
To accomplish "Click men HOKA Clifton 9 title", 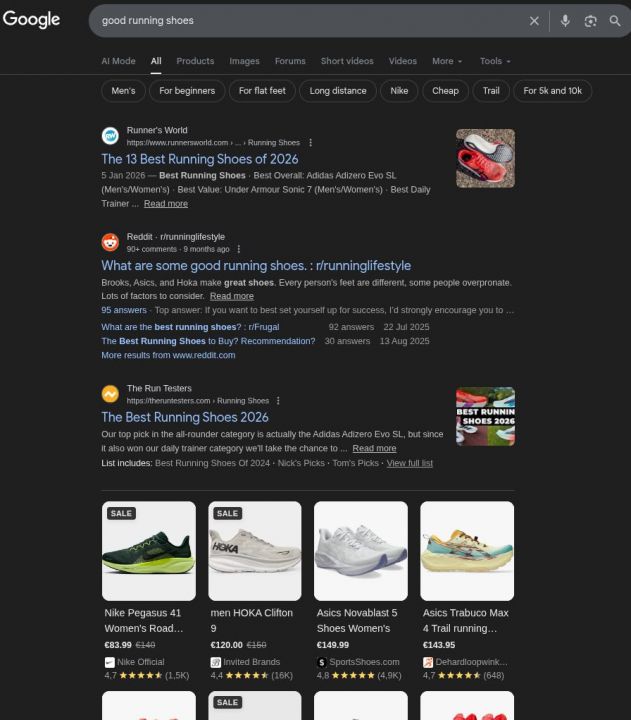I will [252, 620].
